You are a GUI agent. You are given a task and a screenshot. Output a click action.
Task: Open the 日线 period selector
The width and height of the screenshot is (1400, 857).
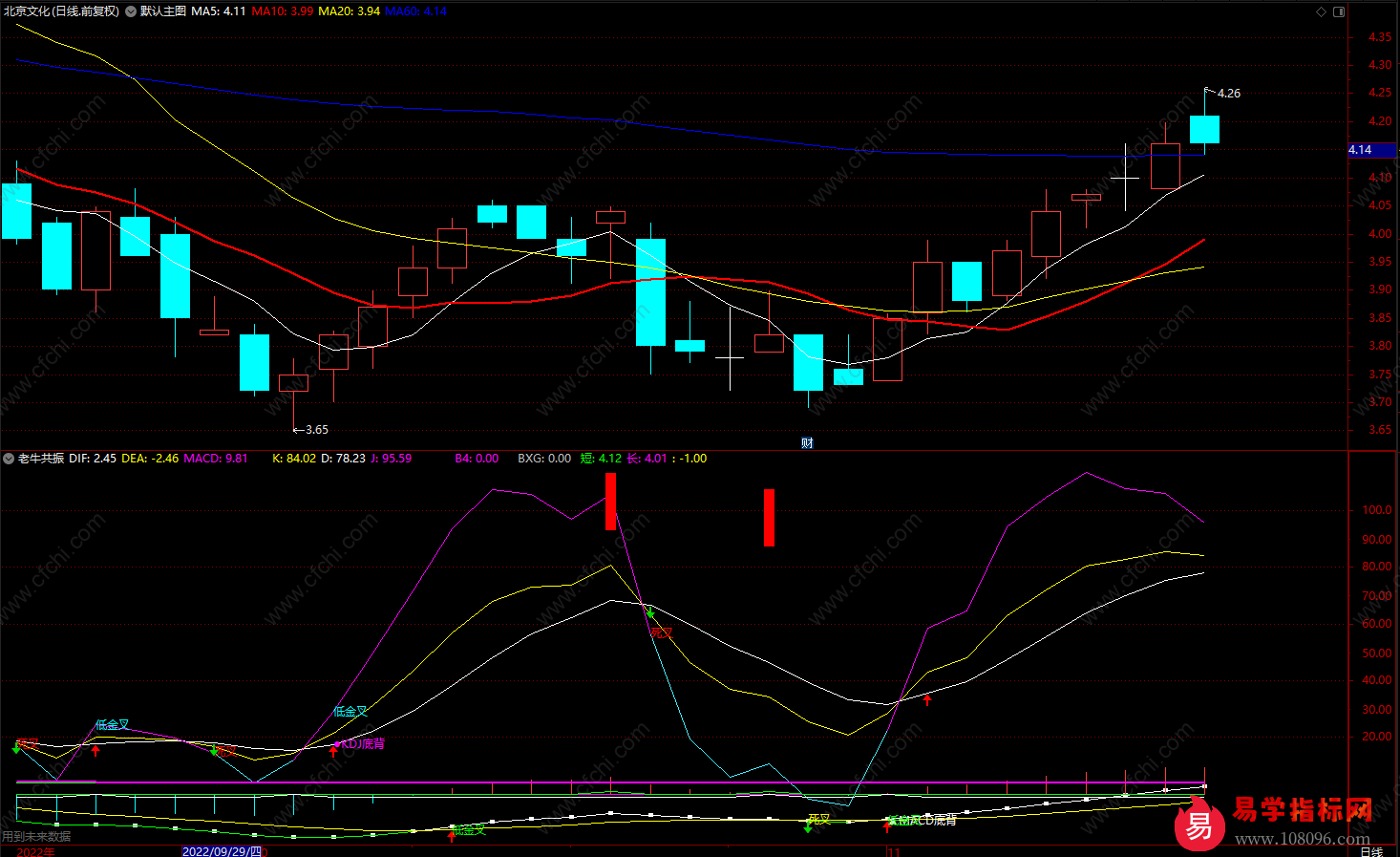[x=1371, y=850]
